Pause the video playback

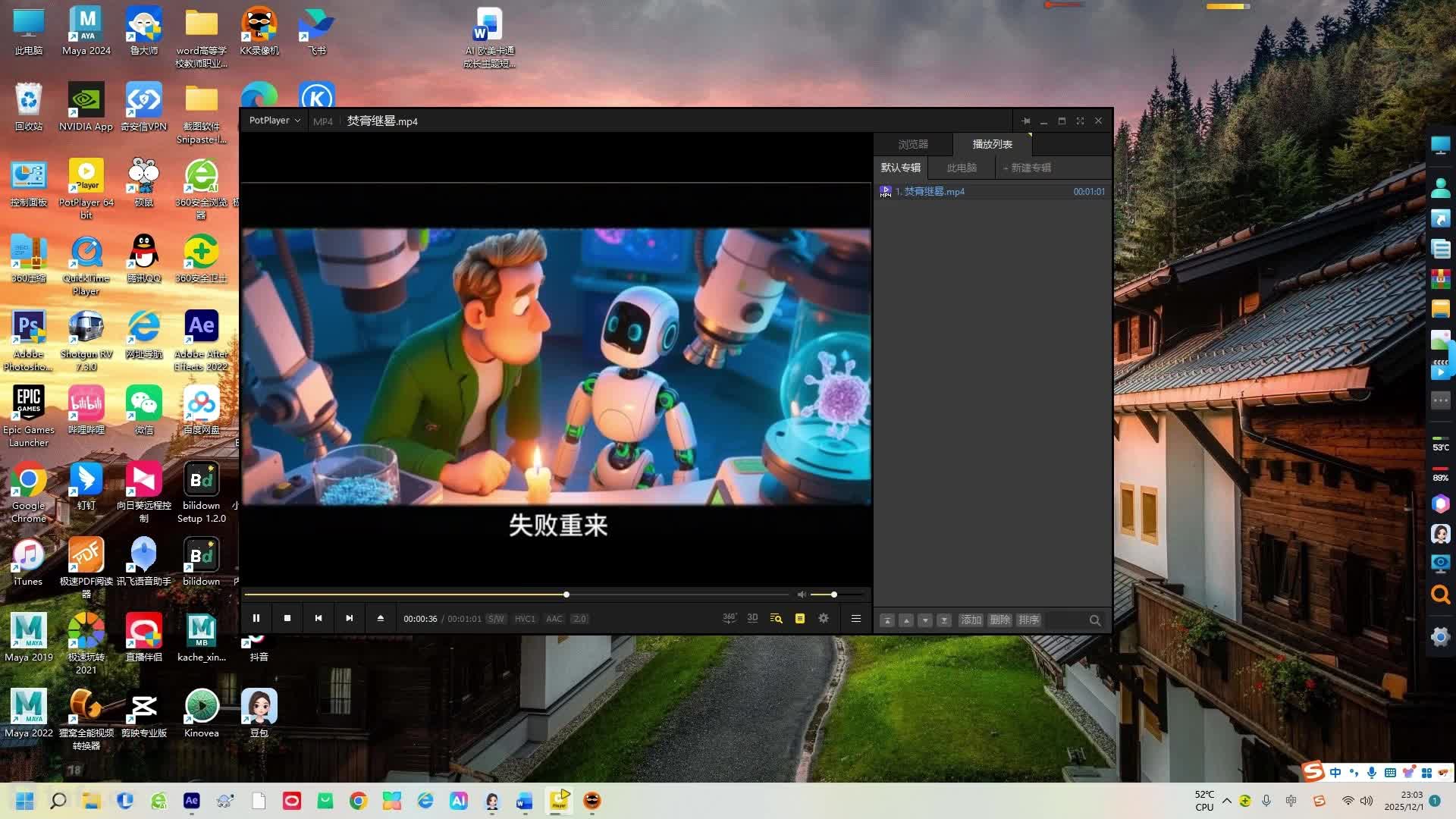click(x=256, y=618)
